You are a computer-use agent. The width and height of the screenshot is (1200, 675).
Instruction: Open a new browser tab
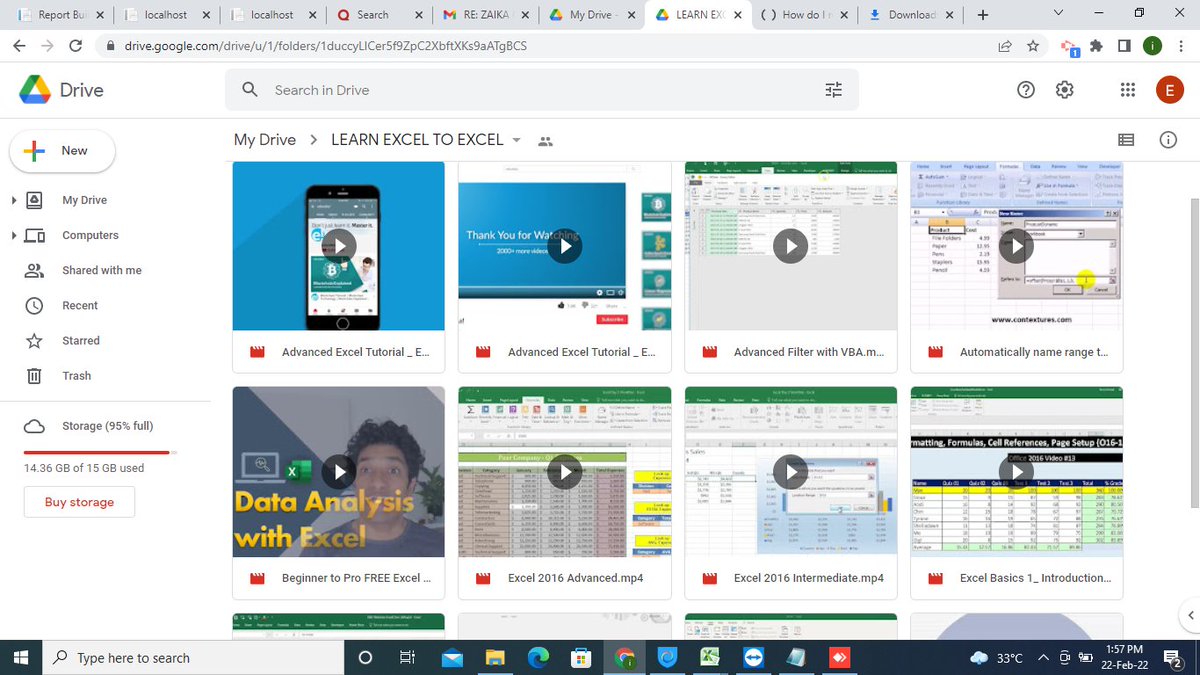pos(983,15)
